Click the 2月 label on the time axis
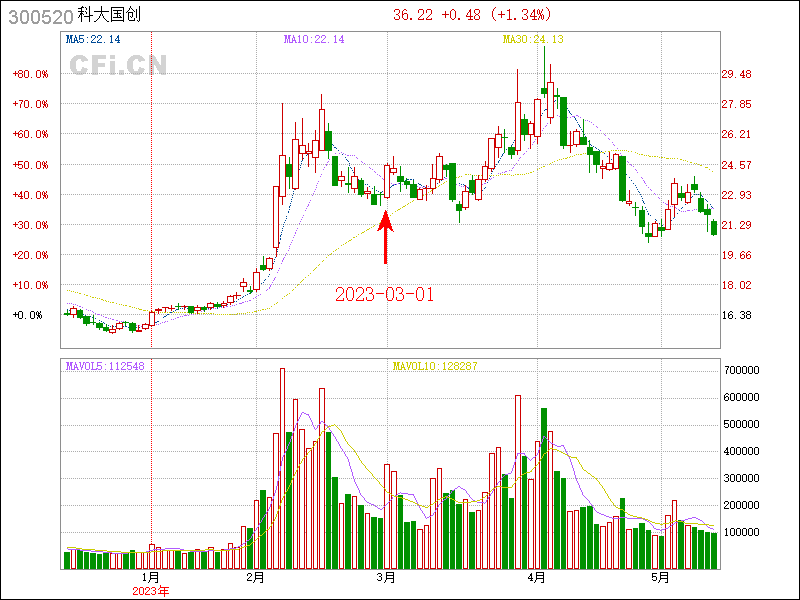 [x=255, y=577]
